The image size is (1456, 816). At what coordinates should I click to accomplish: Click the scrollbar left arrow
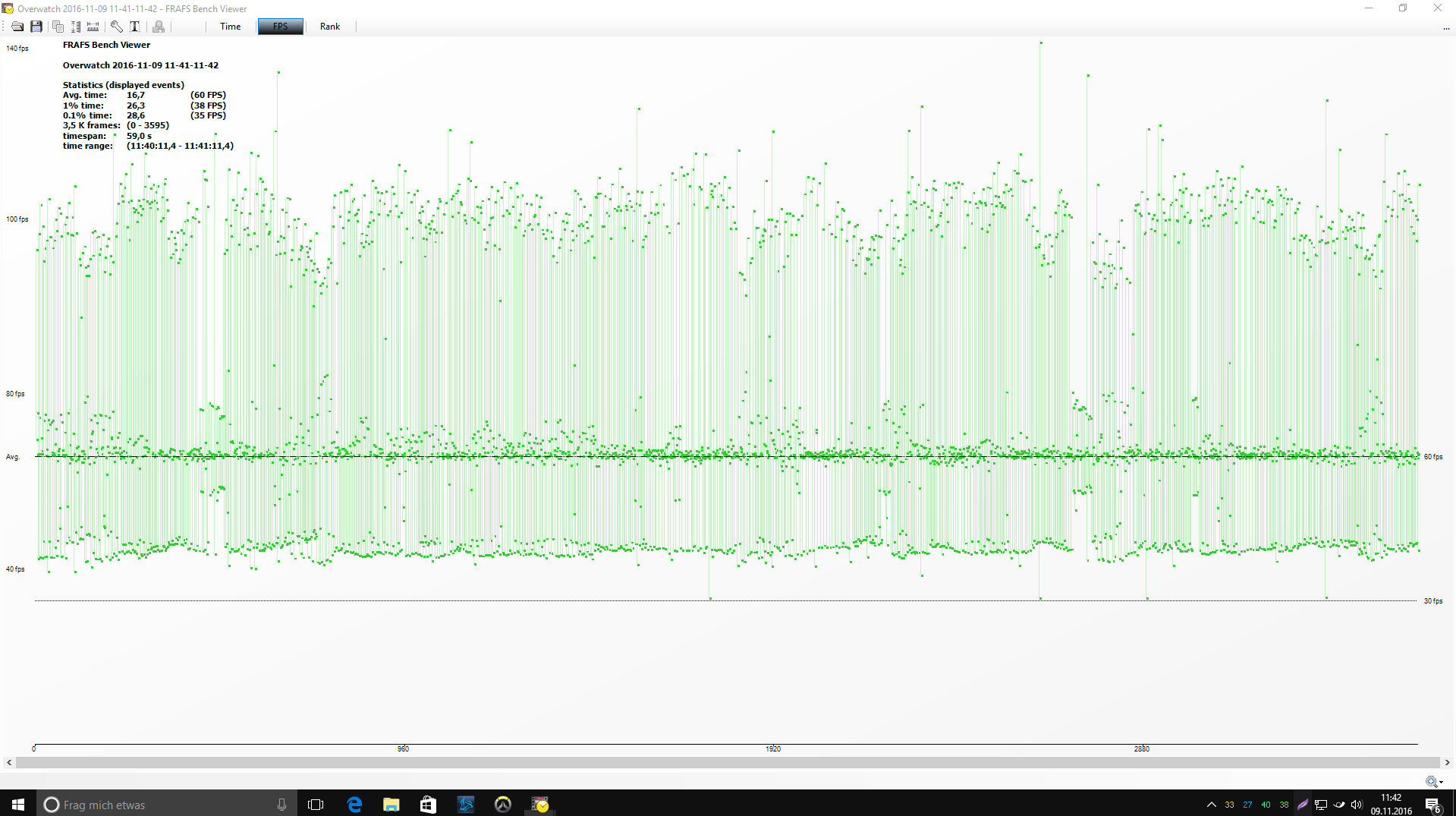(9, 762)
